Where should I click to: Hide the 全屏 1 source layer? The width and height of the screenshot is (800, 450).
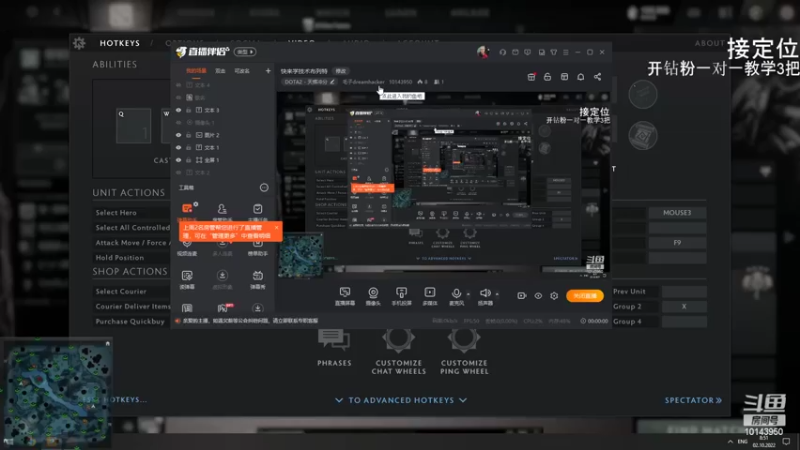pyautogui.click(x=179, y=160)
